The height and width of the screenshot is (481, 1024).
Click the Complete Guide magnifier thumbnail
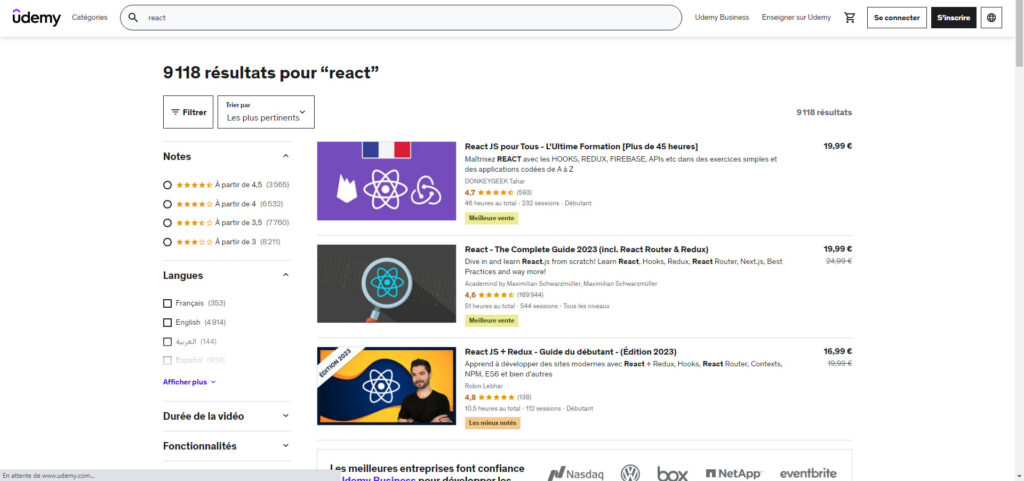[387, 283]
